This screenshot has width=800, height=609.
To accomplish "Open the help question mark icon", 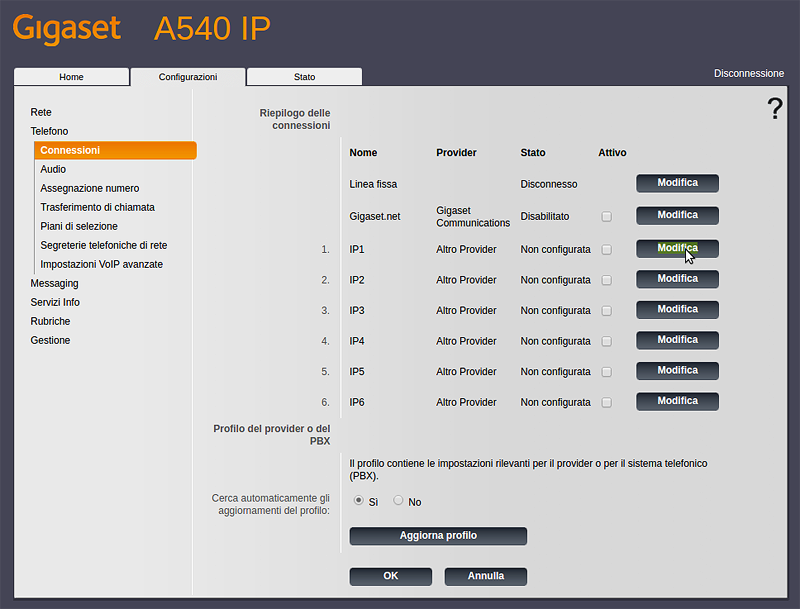I will tap(775, 109).
